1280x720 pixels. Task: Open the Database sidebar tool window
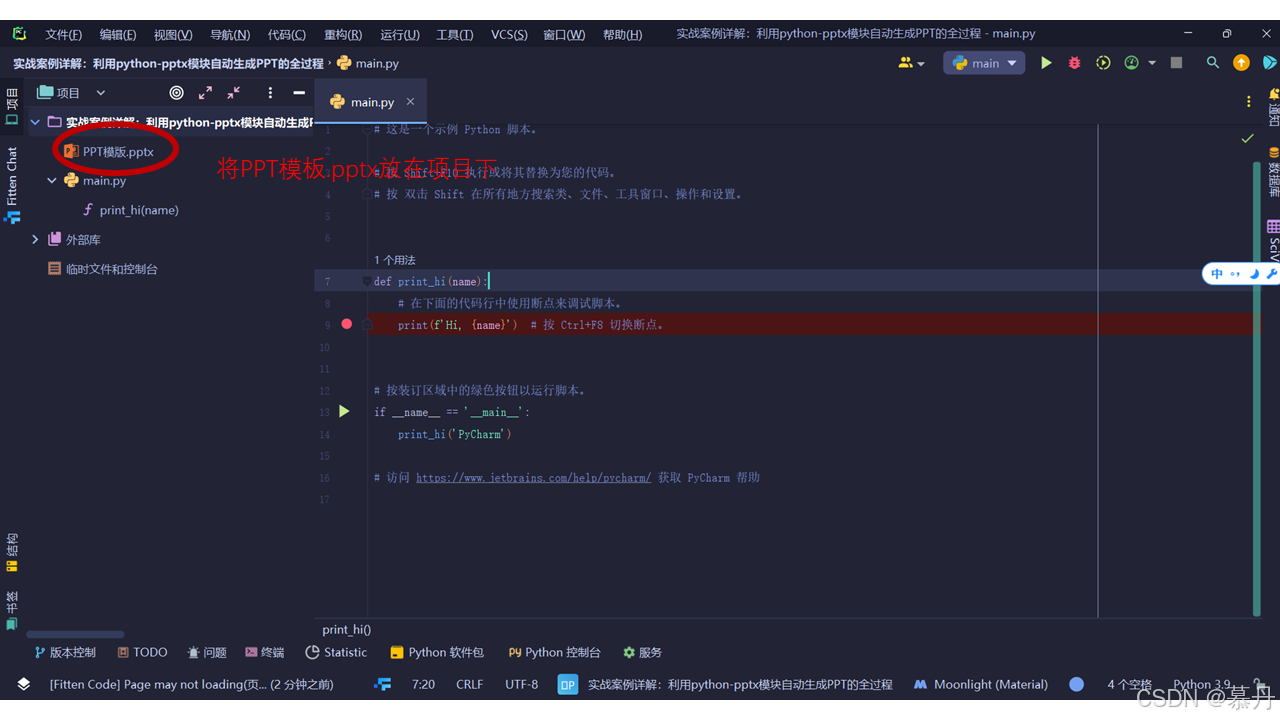1274,172
